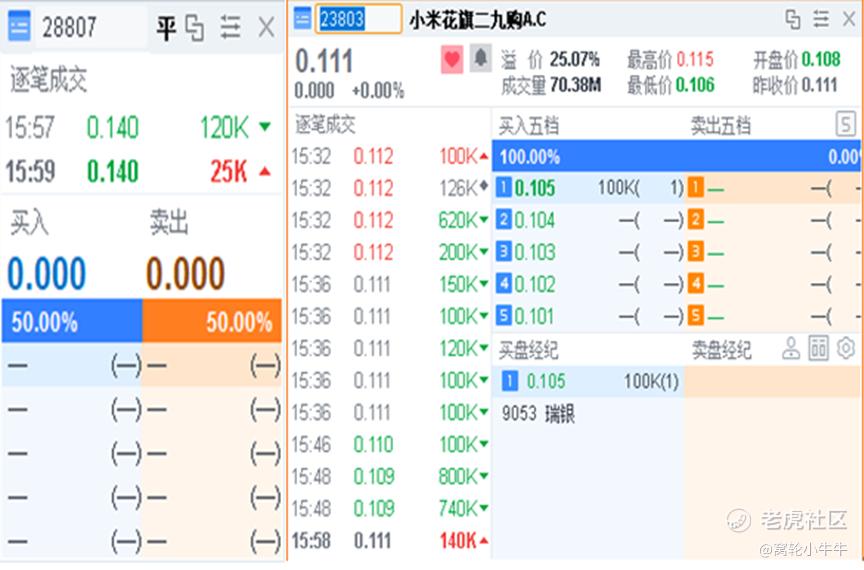Click broker entry 9053 瑞银
864x570 pixels.
click(x=538, y=413)
